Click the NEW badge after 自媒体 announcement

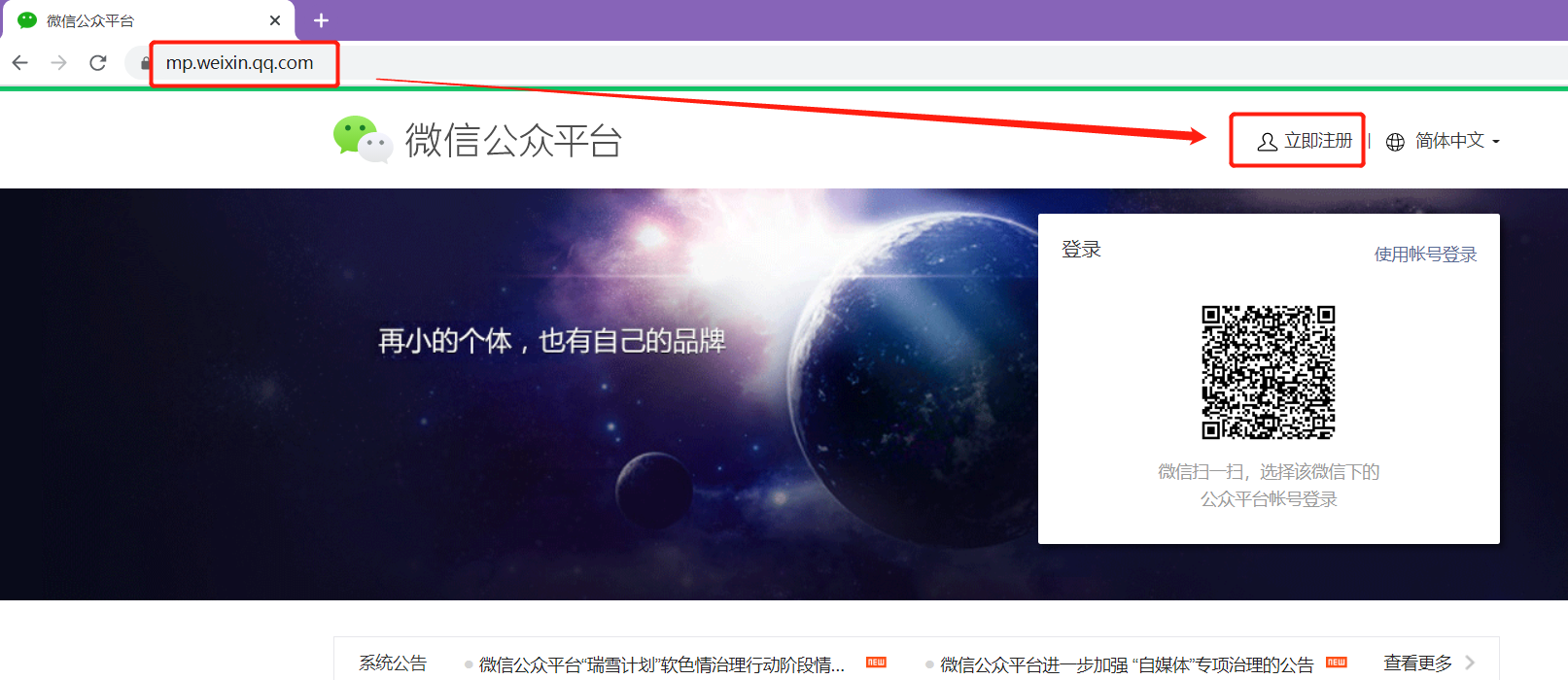point(1337,663)
